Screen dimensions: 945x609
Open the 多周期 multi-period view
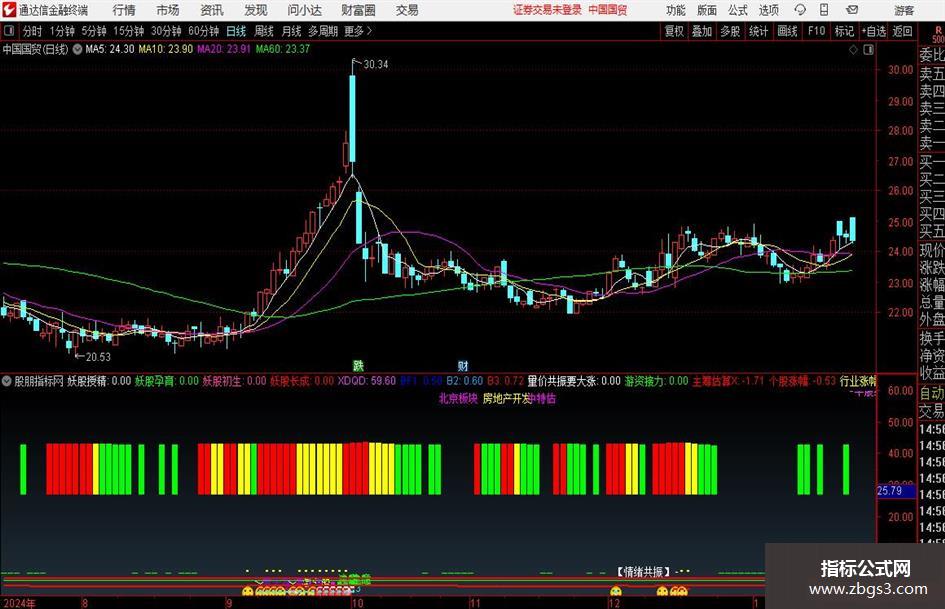click(x=323, y=31)
